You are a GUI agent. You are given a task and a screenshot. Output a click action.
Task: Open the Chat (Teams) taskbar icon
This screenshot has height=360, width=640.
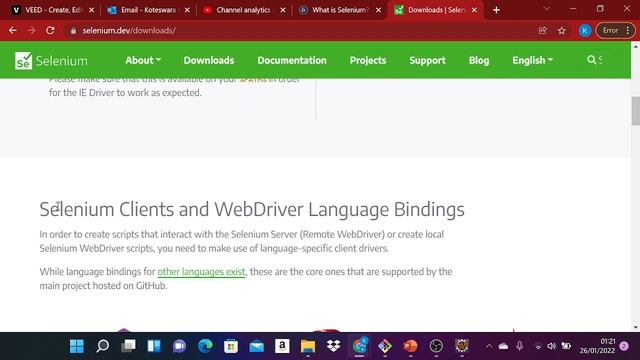coord(179,346)
